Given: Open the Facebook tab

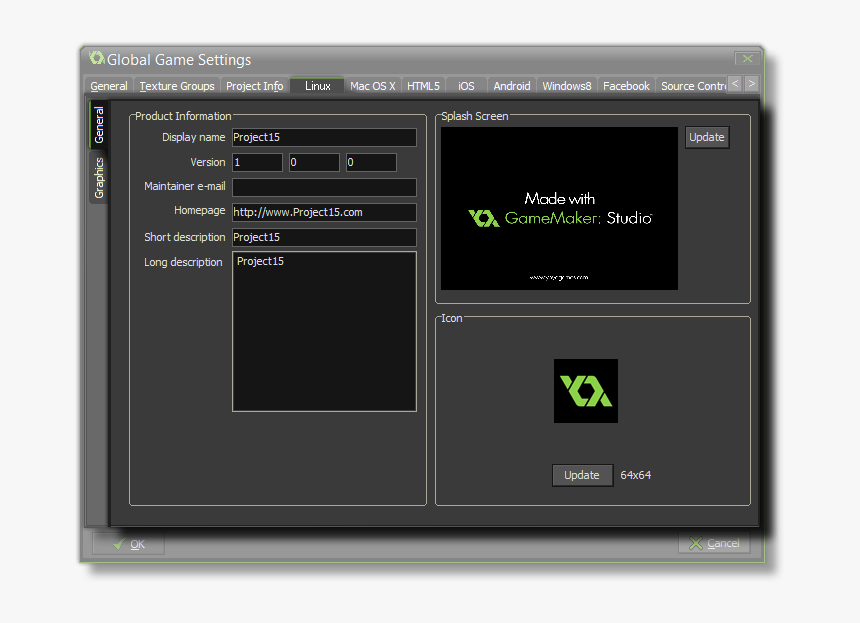Looking at the screenshot, I should click(x=626, y=86).
